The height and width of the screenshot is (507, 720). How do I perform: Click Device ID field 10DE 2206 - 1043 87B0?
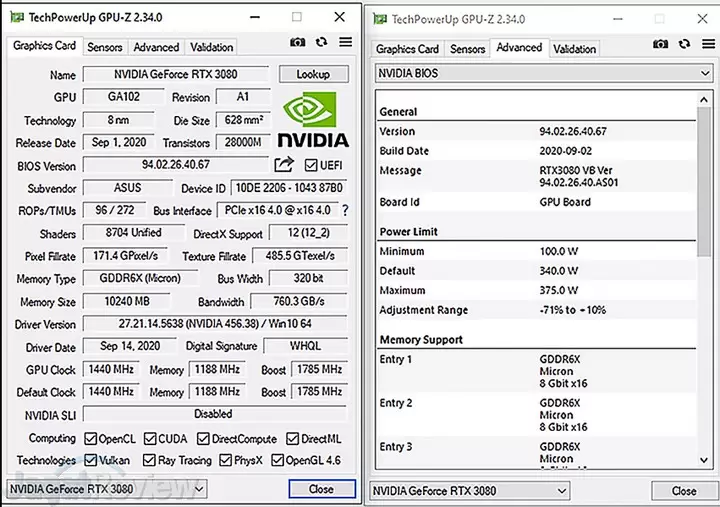[x=289, y=188]
